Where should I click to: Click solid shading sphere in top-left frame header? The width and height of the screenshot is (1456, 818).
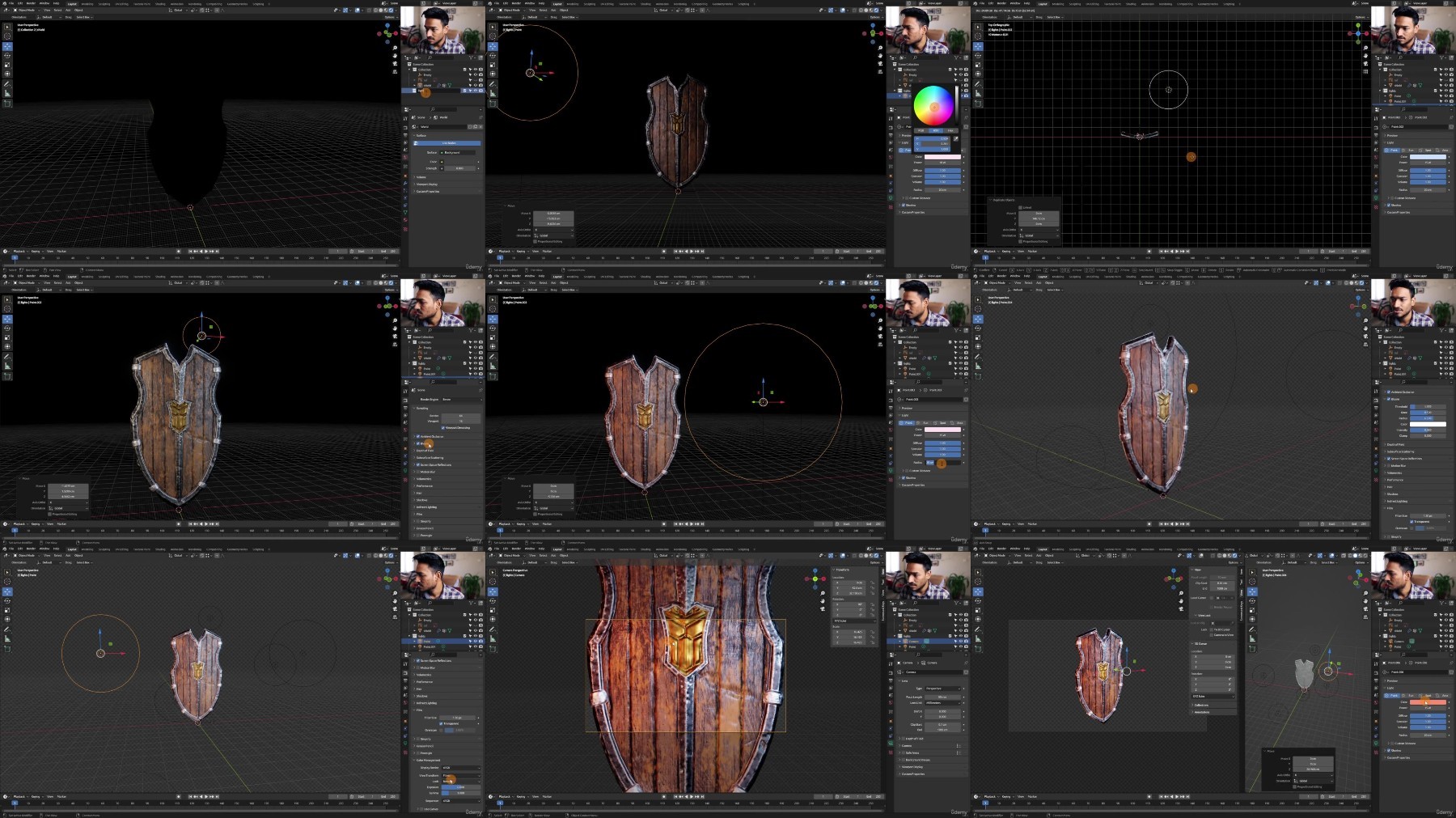click(x=381, y=11)
